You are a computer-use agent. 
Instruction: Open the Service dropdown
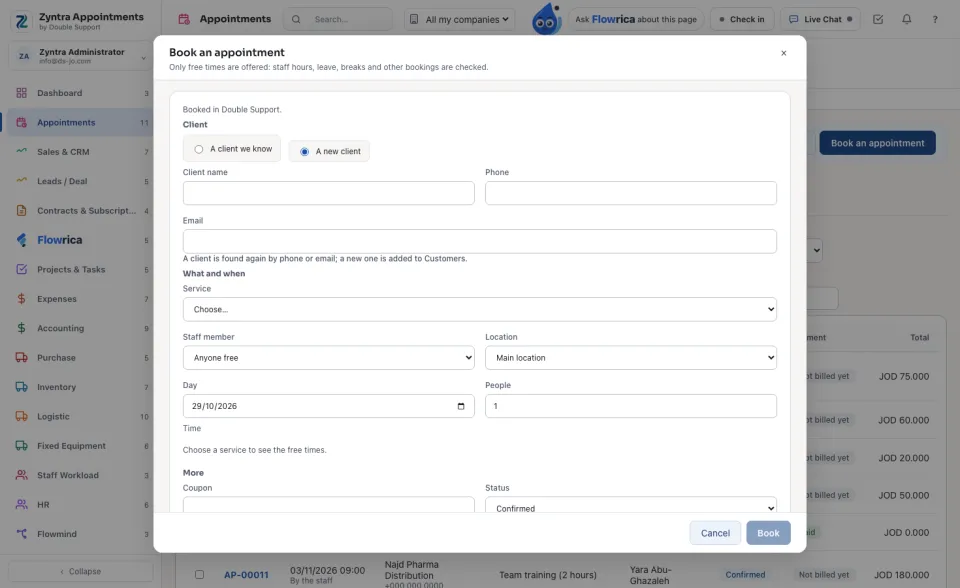point(479,309)
